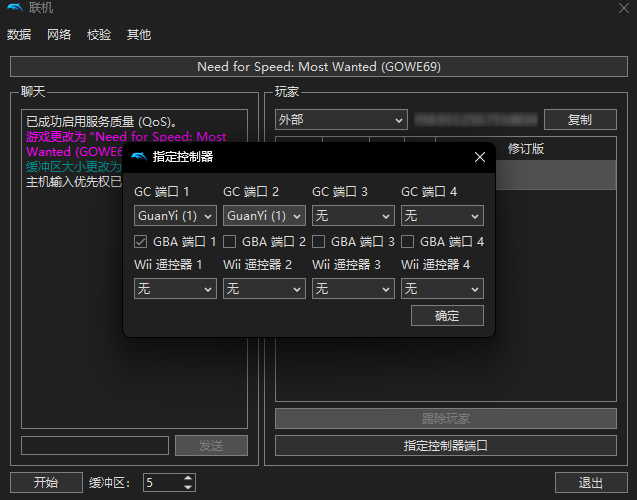Click the disabled 发送 button

[x=211, y=446]
